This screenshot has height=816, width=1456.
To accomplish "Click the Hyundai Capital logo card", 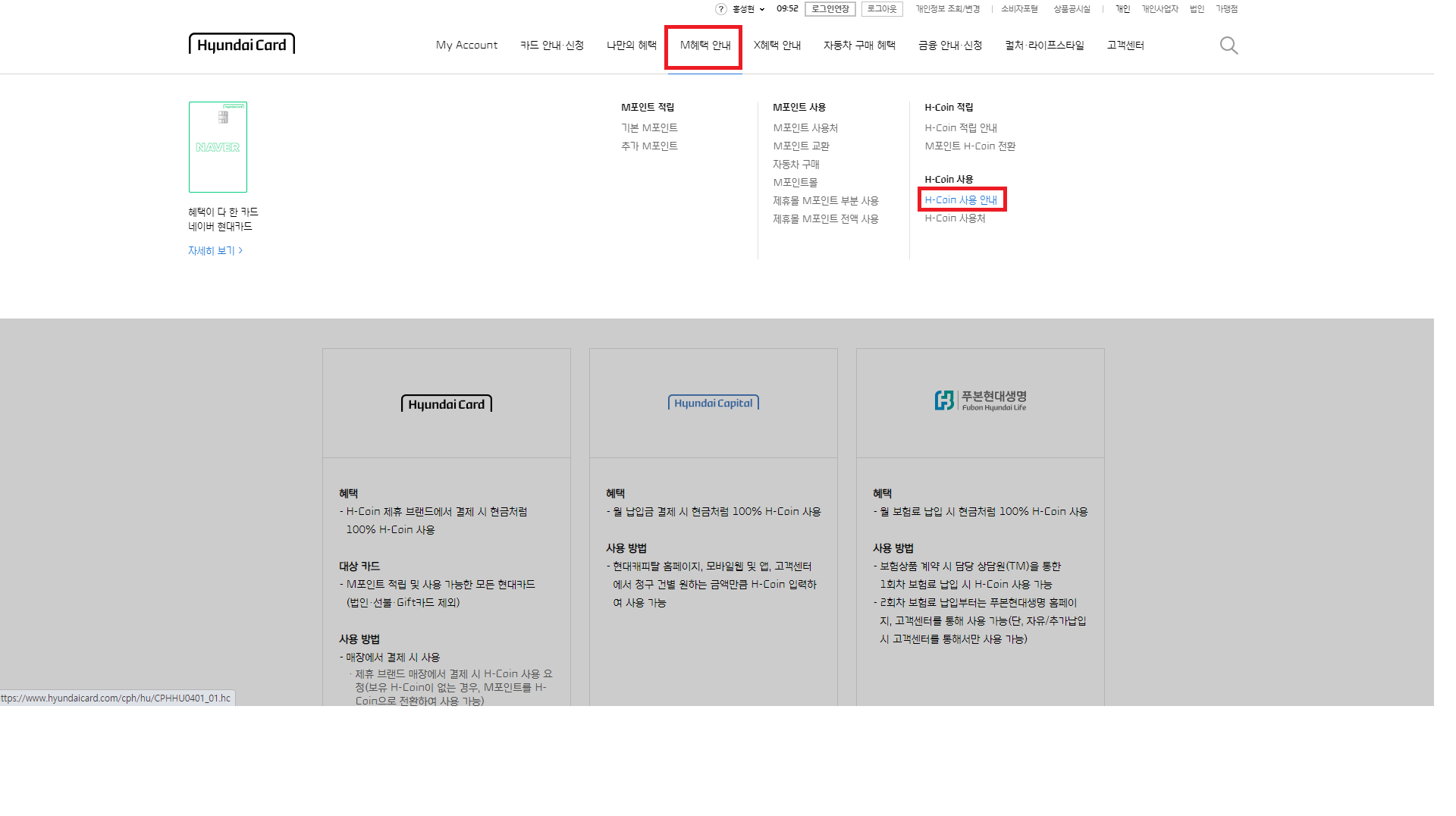I will 714,403.
